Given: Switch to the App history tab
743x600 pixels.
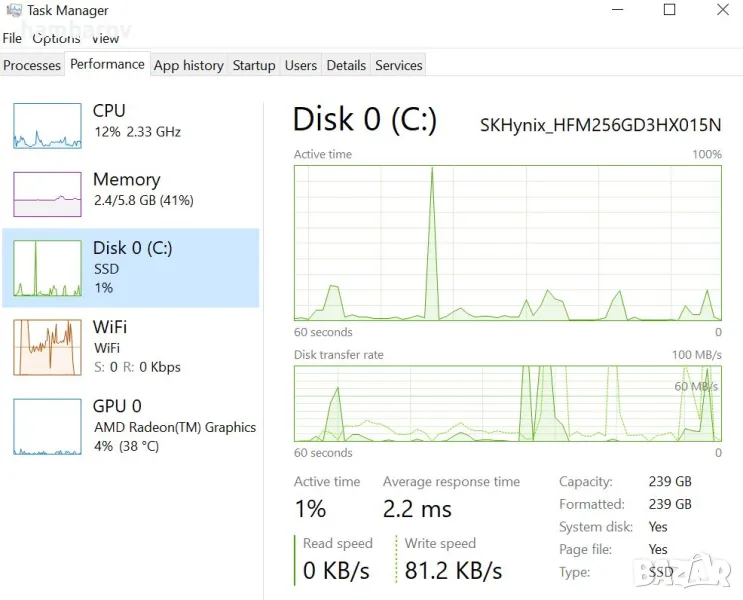Looking at the screenshot, I should pos(188,65).
